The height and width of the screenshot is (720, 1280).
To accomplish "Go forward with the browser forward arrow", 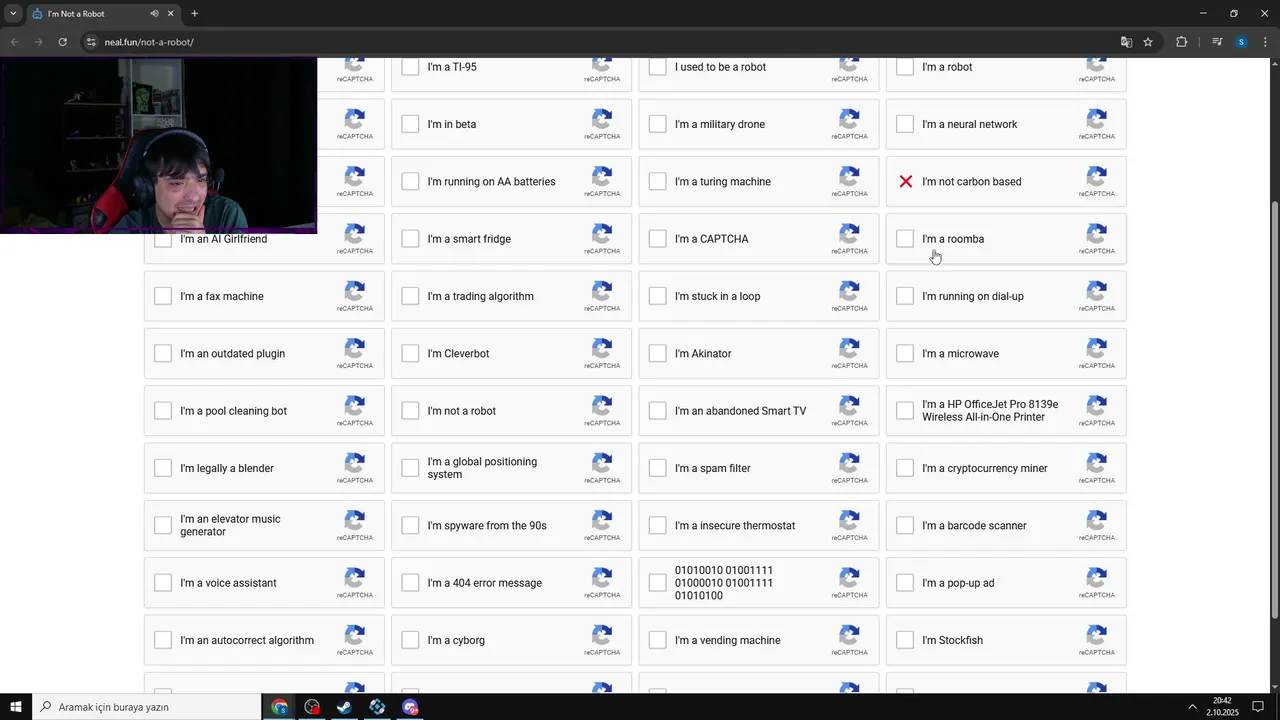I will click(39, 42).
